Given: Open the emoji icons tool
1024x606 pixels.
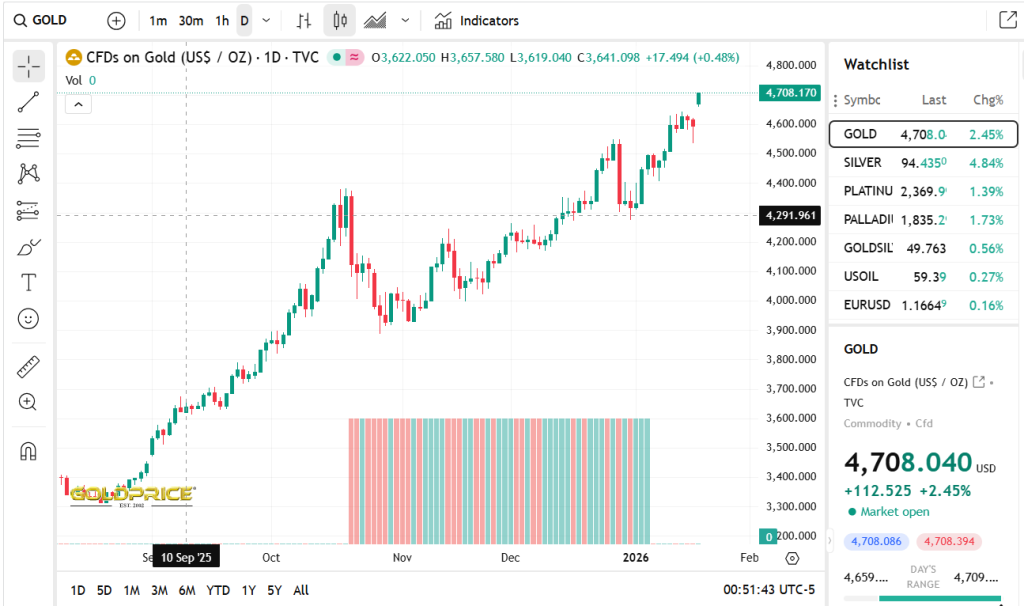Looking at the screenshot, I should click(x=28, y=319).
